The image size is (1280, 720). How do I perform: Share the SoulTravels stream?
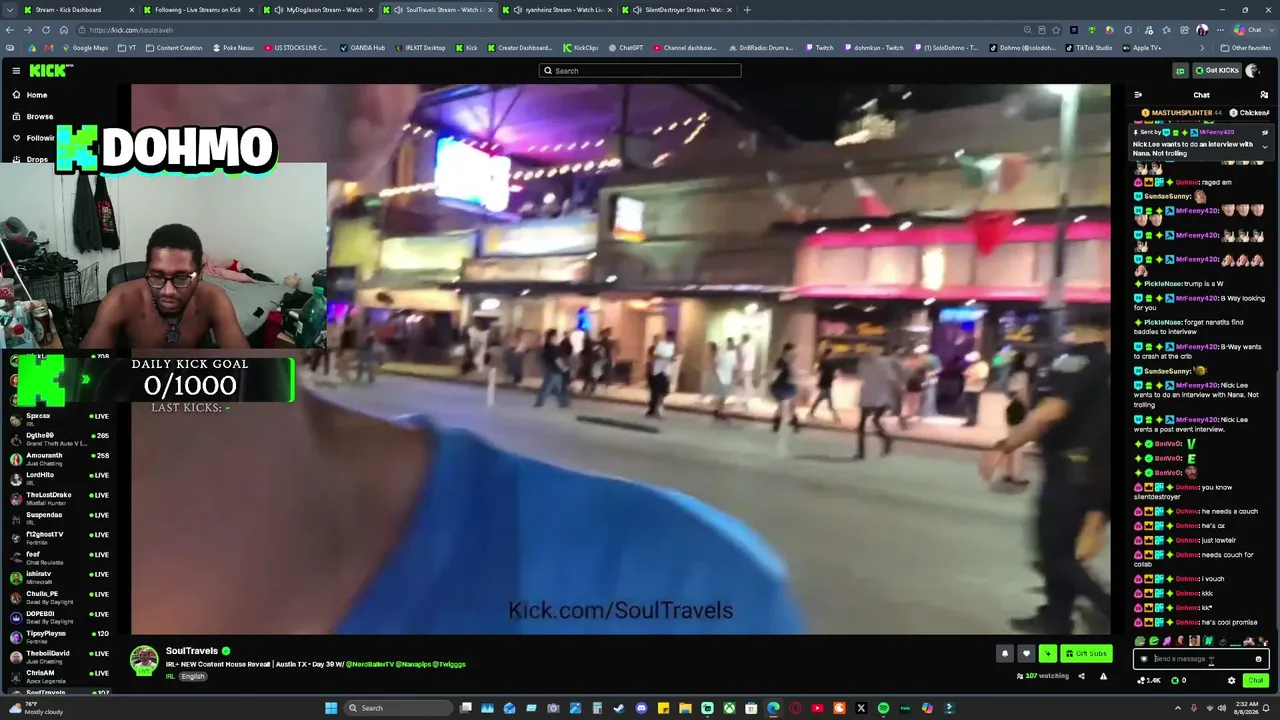pos(1081,676)
